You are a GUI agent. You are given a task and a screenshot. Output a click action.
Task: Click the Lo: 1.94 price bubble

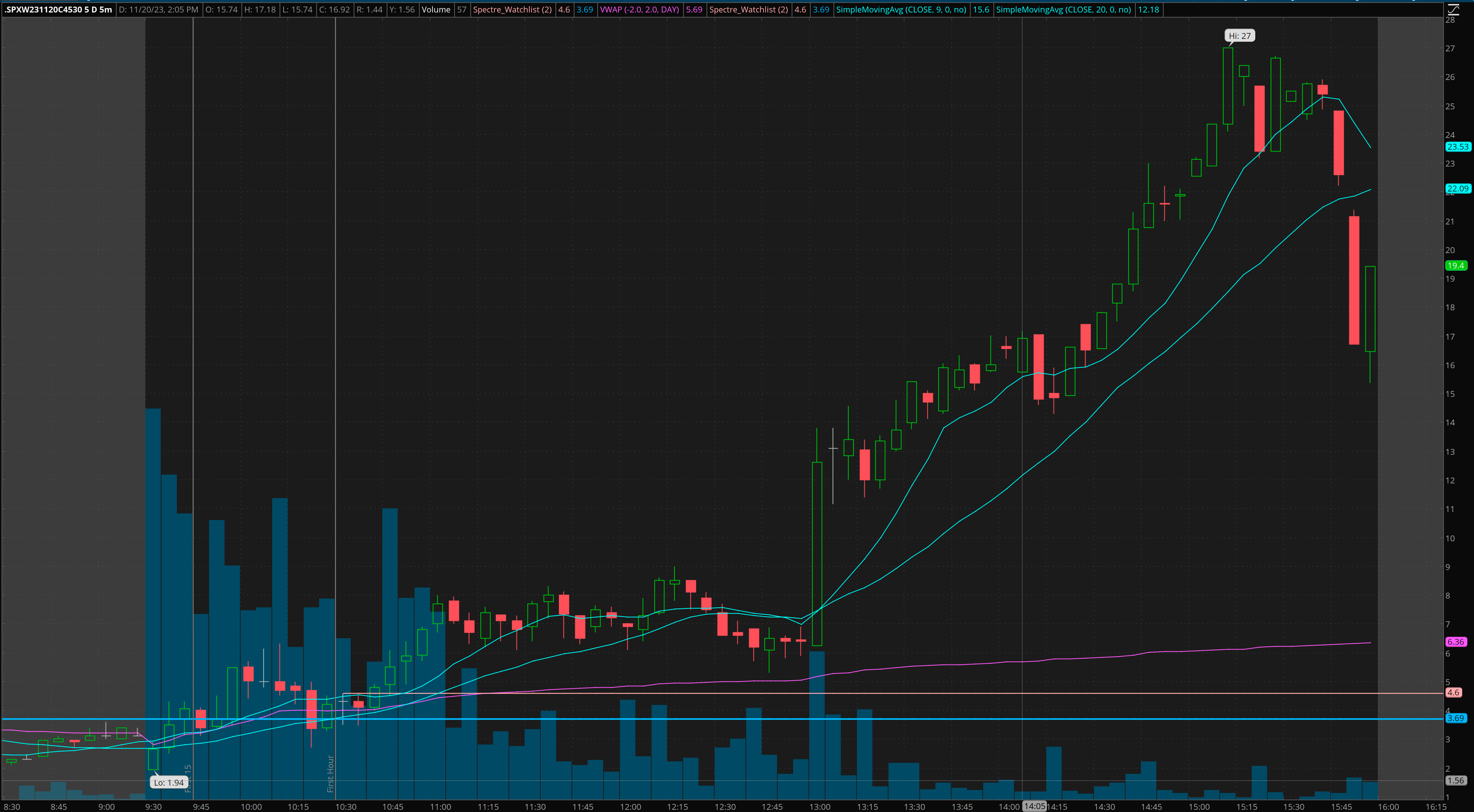pos(169,782)
